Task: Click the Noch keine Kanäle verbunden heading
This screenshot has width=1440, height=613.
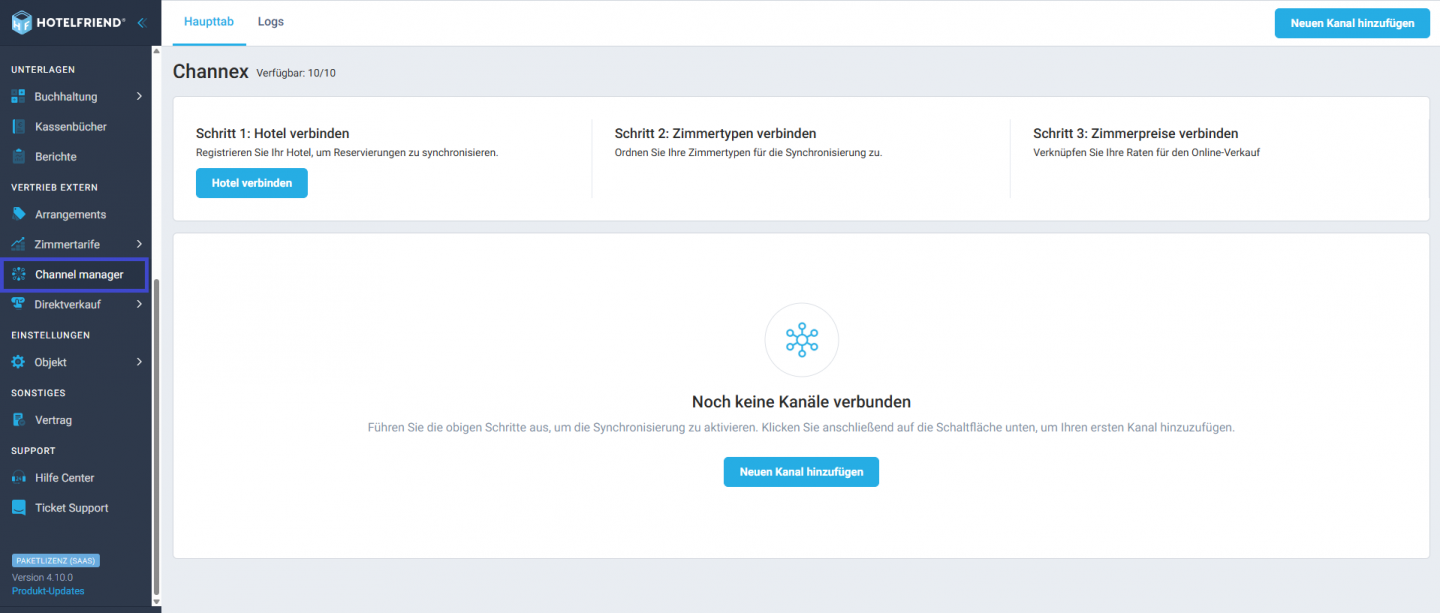Action: pyautogui.click(x=801, y=402)
